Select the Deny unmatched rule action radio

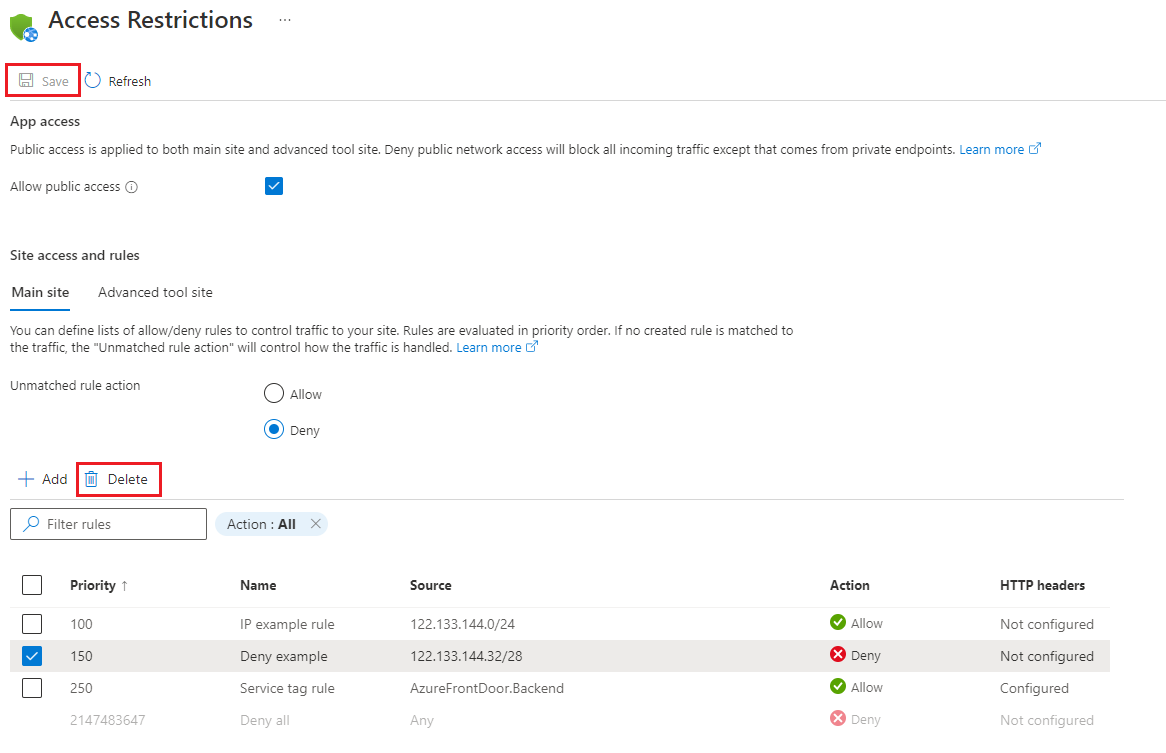tap(274, 430)
